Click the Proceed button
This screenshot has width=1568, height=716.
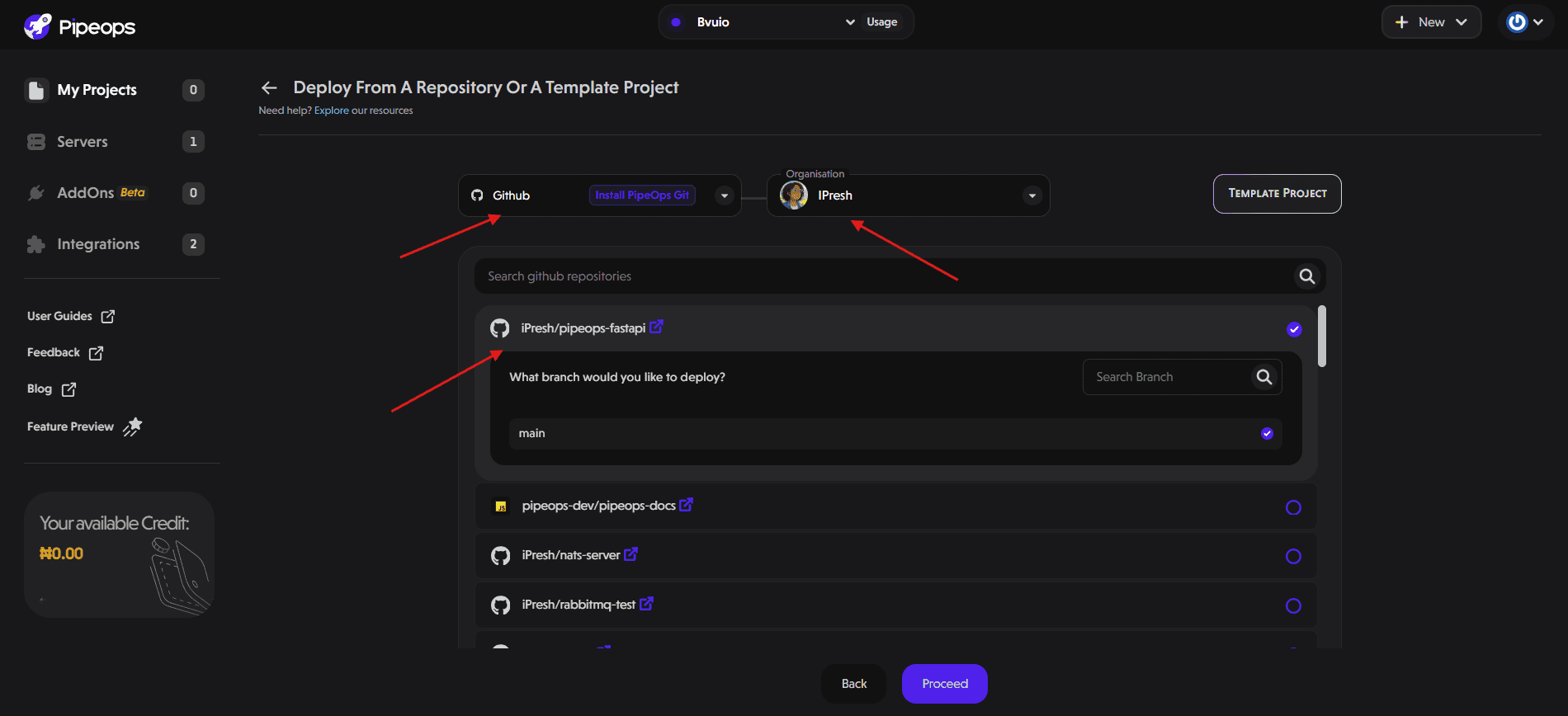coord(944,684)
